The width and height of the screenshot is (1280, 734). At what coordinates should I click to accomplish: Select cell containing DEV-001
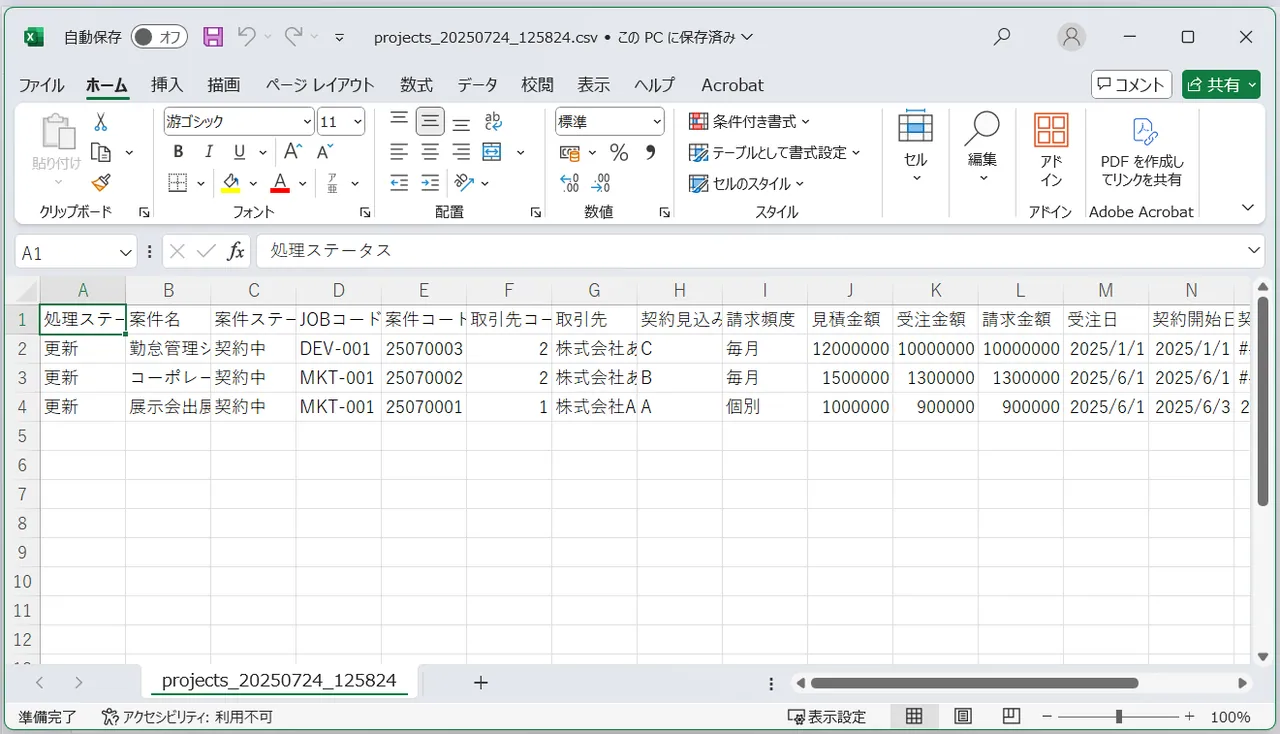click(338, 349)
